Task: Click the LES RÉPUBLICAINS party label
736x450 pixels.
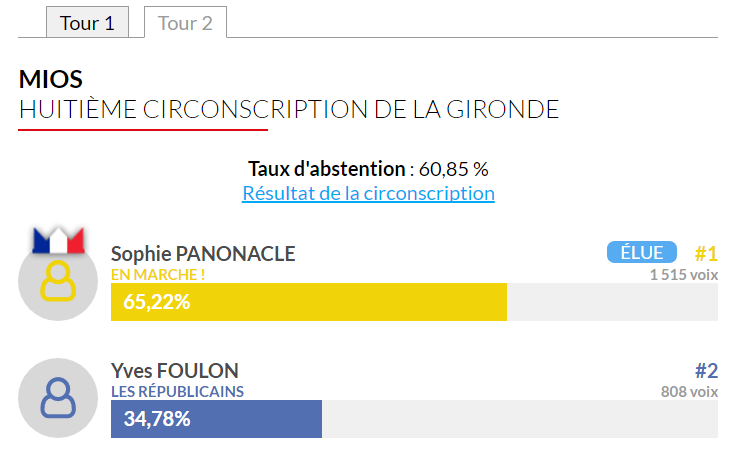Action: [x=177, y=391]
